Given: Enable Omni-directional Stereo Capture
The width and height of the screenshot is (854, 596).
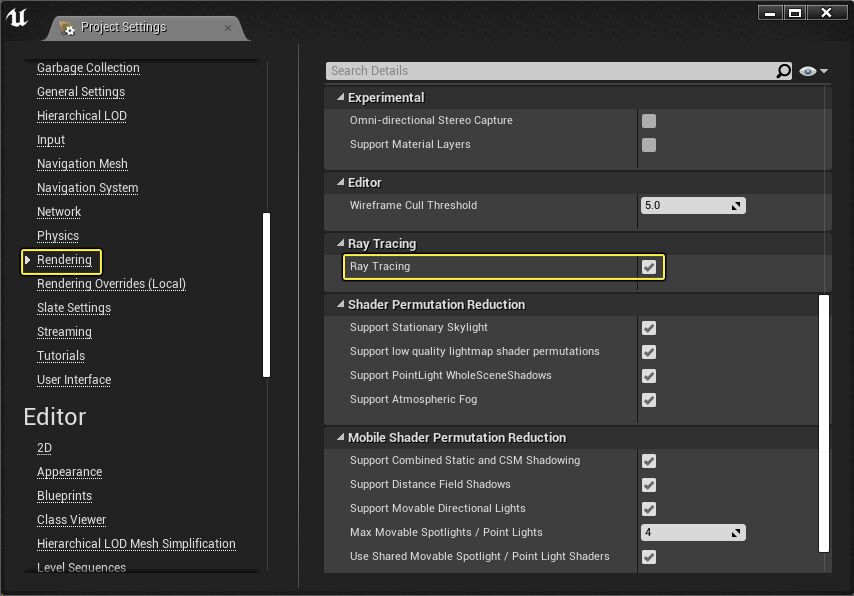Looking at the screenshot, I should pos(649,120).
